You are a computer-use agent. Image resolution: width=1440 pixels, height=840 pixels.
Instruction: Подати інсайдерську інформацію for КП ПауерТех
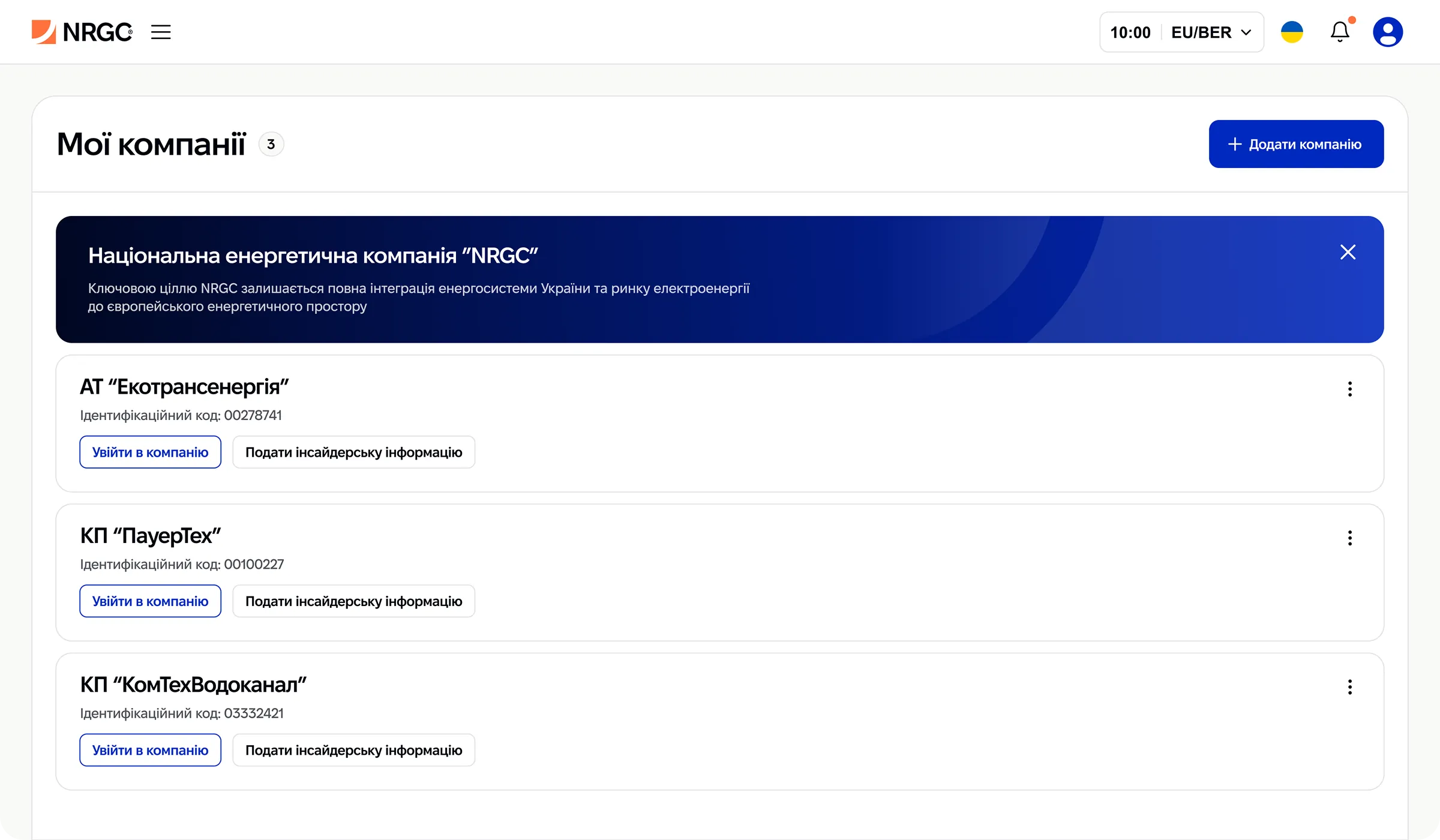click(x=353, y=601)
